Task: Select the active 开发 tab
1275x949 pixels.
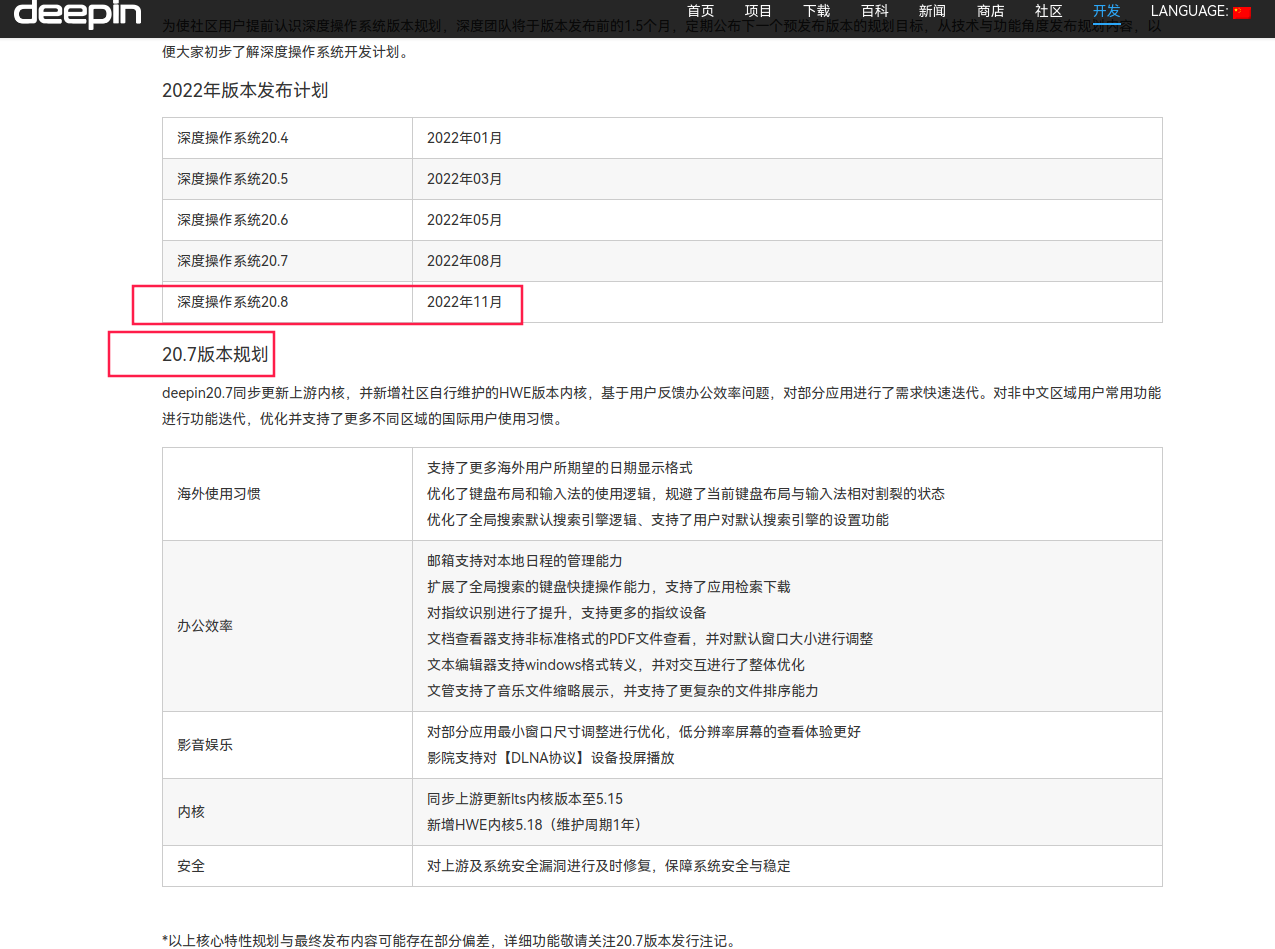Action: point(1106,11)
